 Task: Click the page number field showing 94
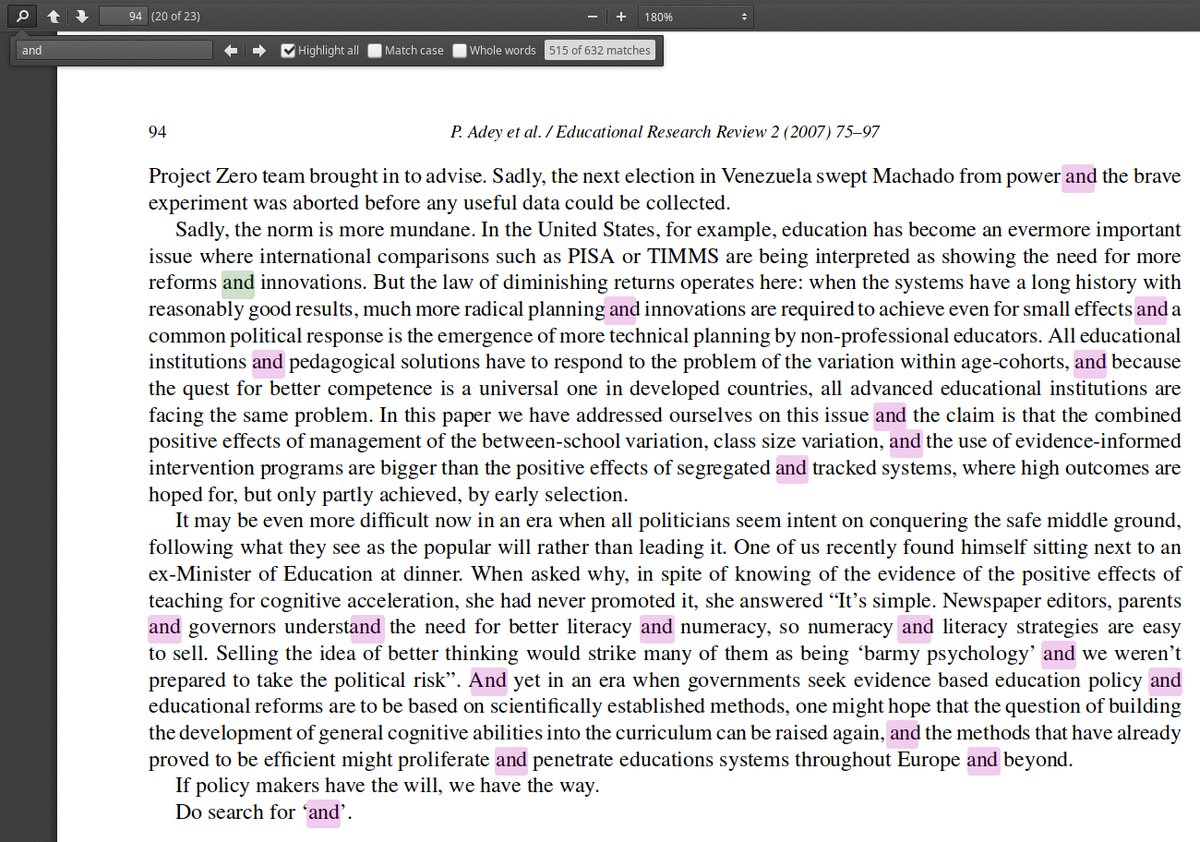(124, 16)
